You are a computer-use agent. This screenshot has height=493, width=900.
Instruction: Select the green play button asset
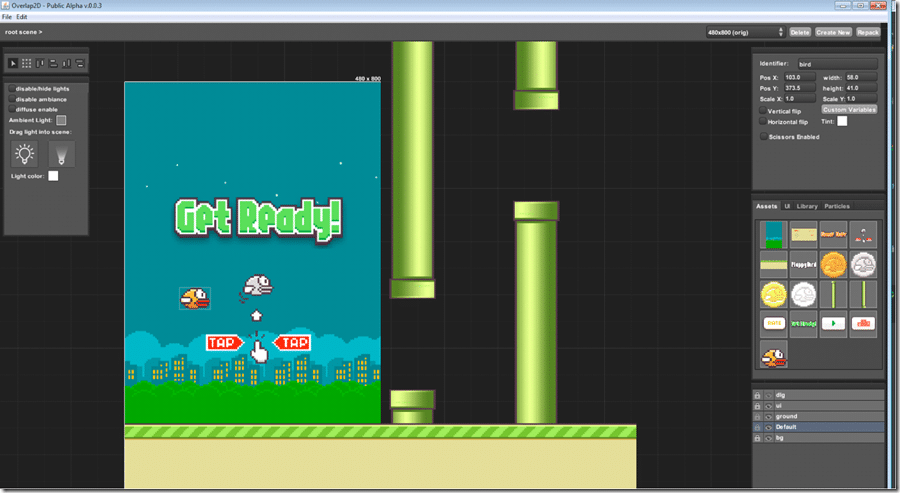coord(833,324)
